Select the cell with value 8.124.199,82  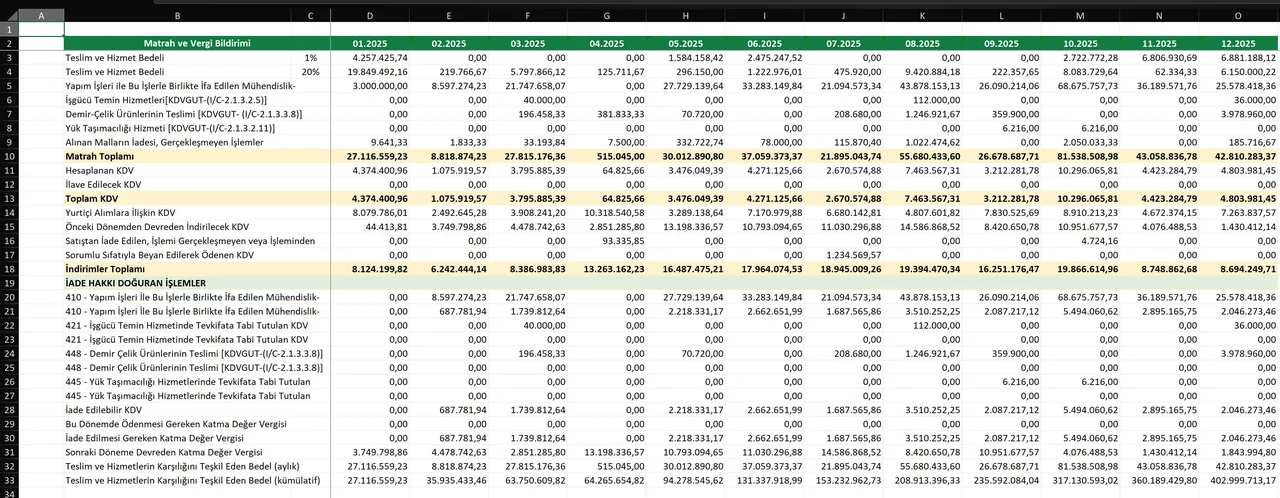pos(370,270)
